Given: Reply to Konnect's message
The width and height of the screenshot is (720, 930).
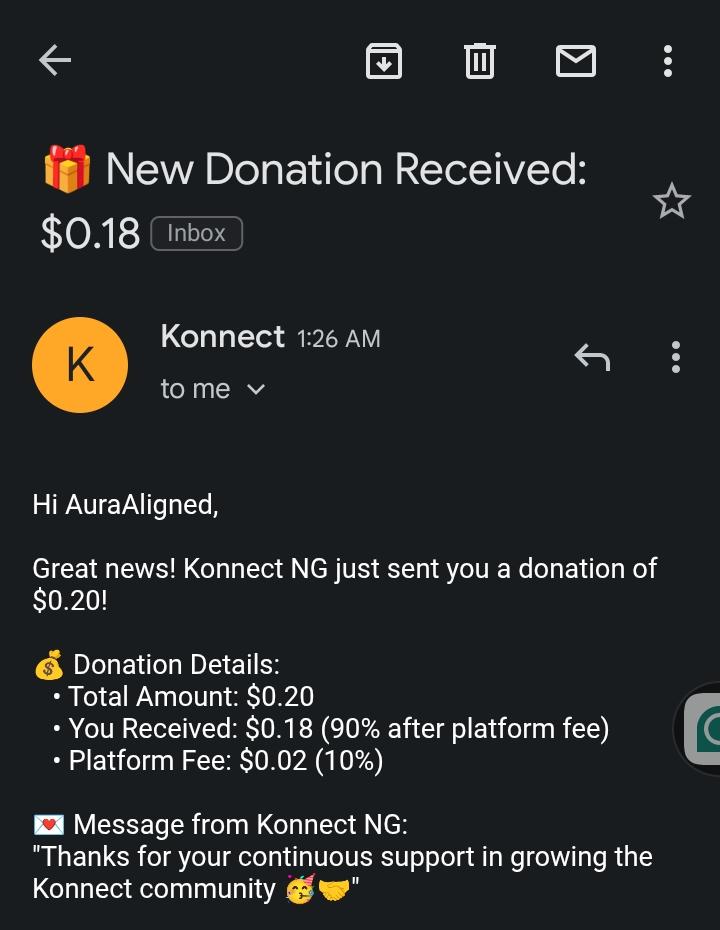Looking at the screenshot, I should coord(592,356).
